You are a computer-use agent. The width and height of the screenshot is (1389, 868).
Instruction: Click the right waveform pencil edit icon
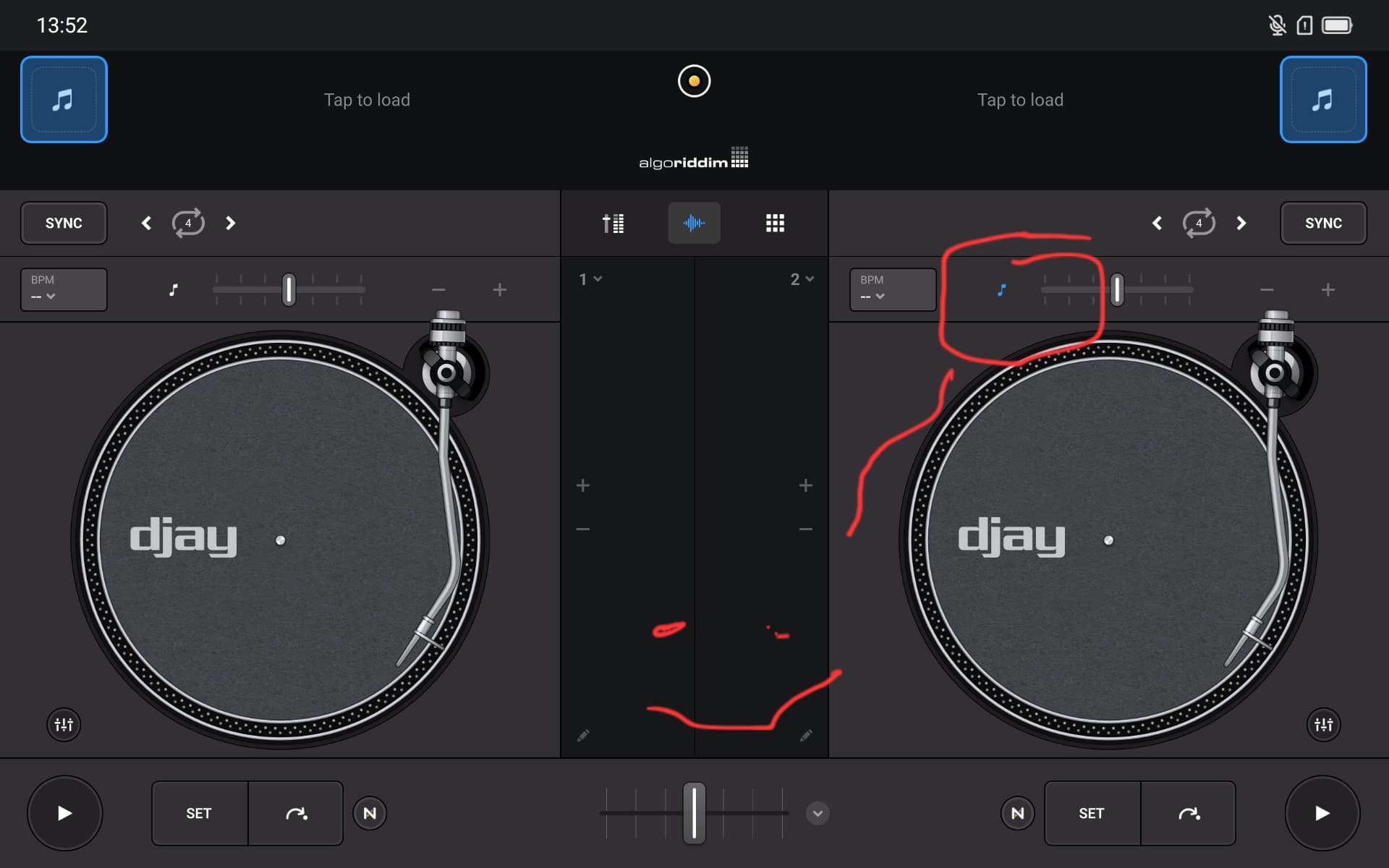tap(806, 736)
